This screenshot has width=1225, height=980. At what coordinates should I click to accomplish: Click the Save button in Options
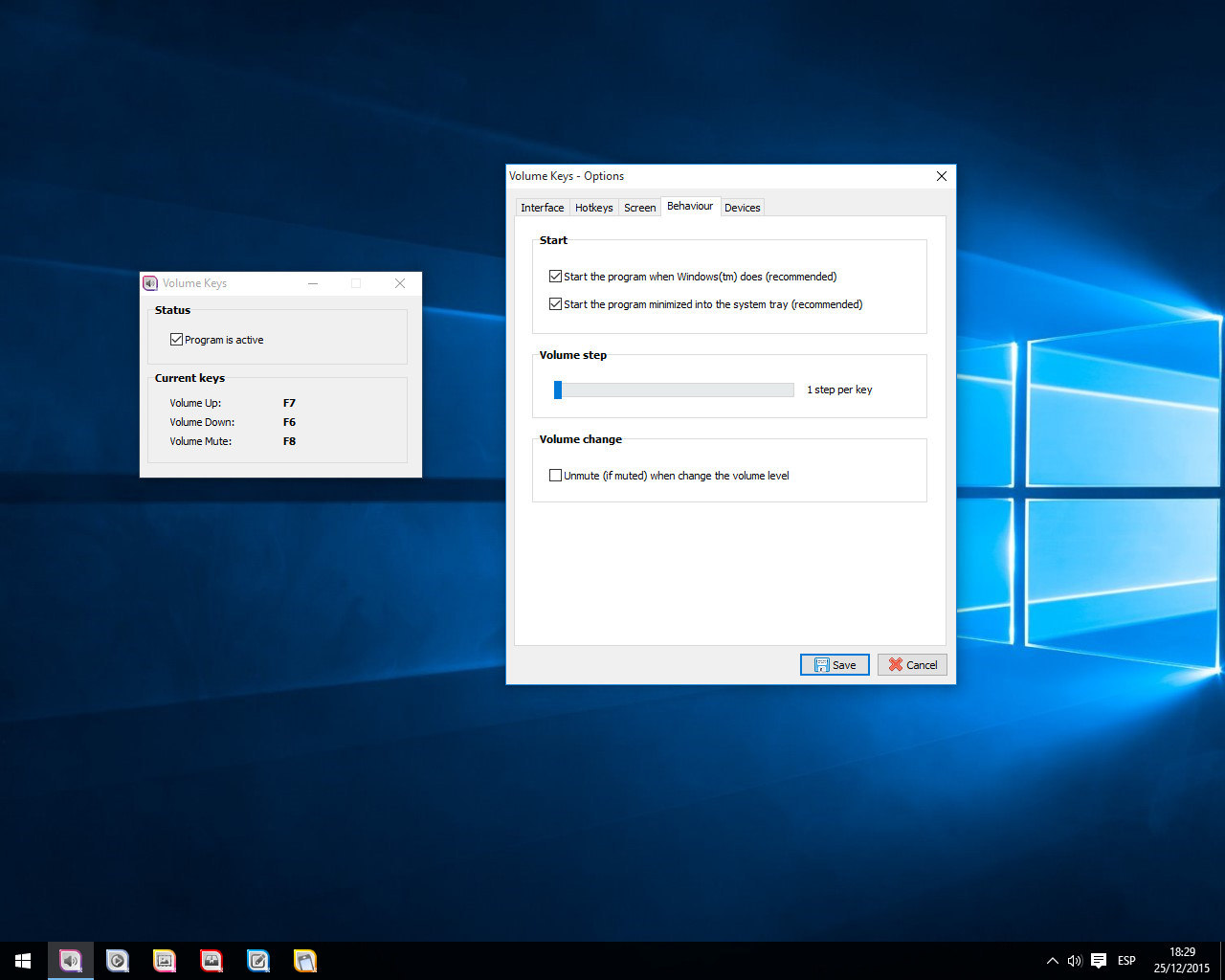(x=834, y=664)
